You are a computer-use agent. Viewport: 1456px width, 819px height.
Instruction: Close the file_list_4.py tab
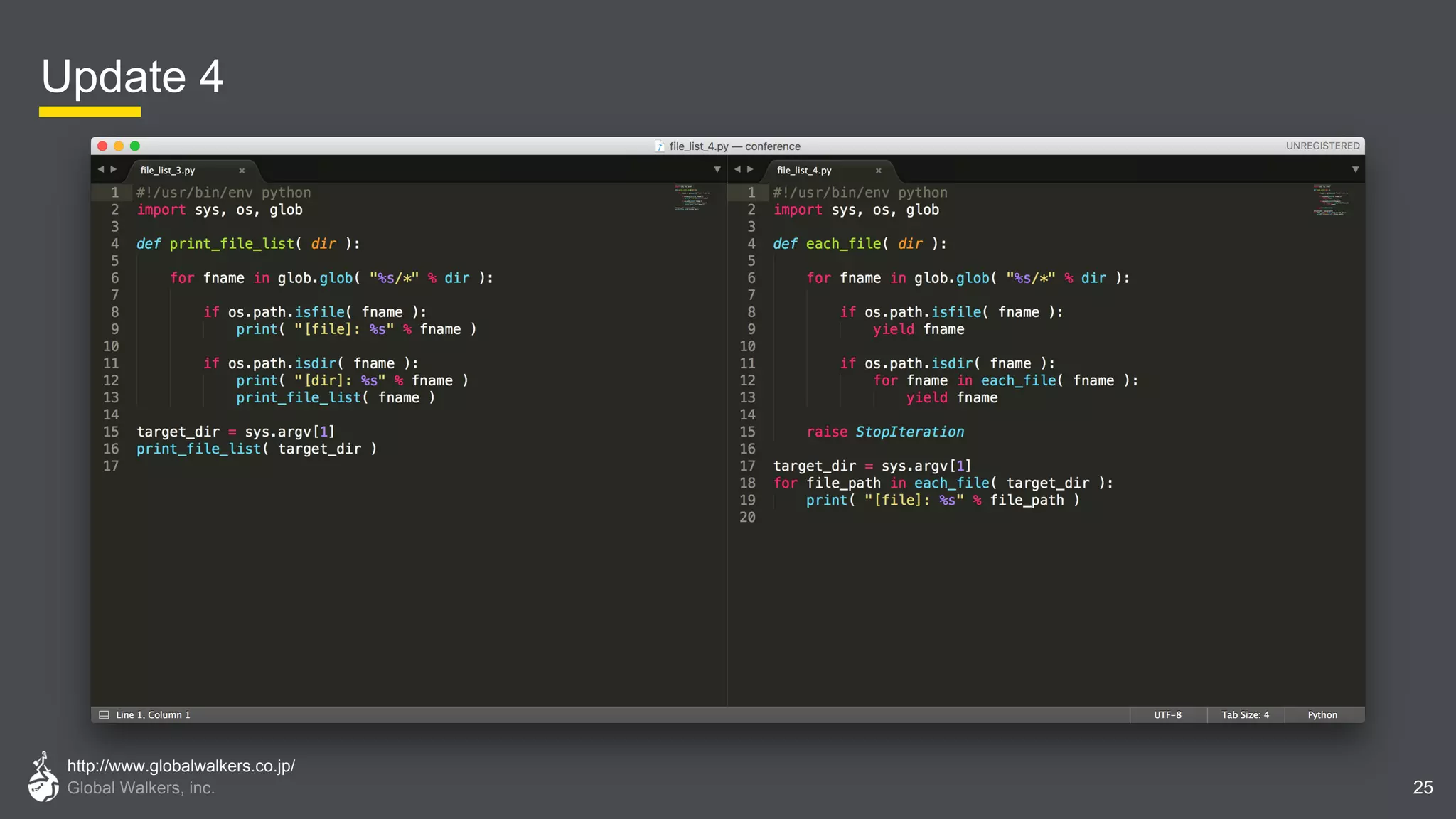point(878,171)
